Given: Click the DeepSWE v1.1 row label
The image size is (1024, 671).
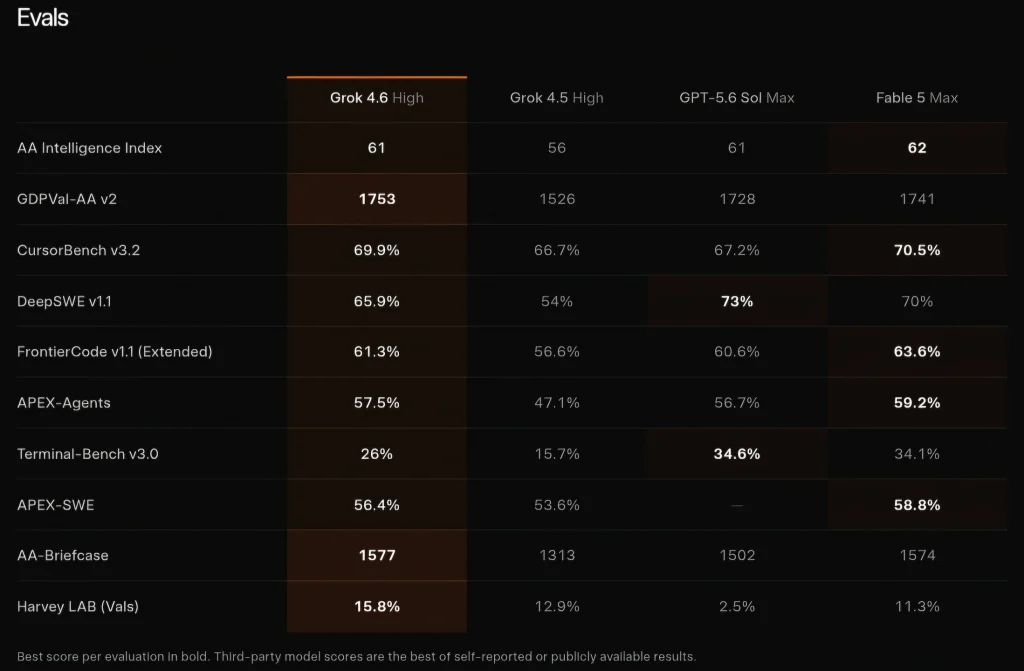Looking at the screenshot, I should [64, 301].
